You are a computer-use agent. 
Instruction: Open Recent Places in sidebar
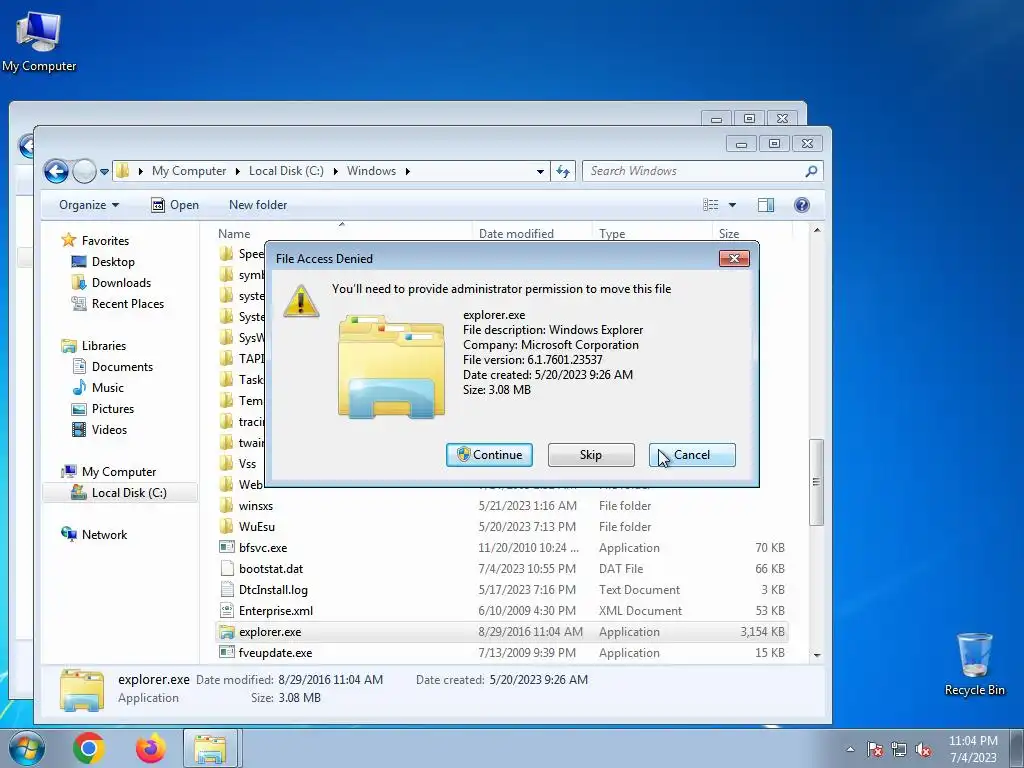click(118, 304)
